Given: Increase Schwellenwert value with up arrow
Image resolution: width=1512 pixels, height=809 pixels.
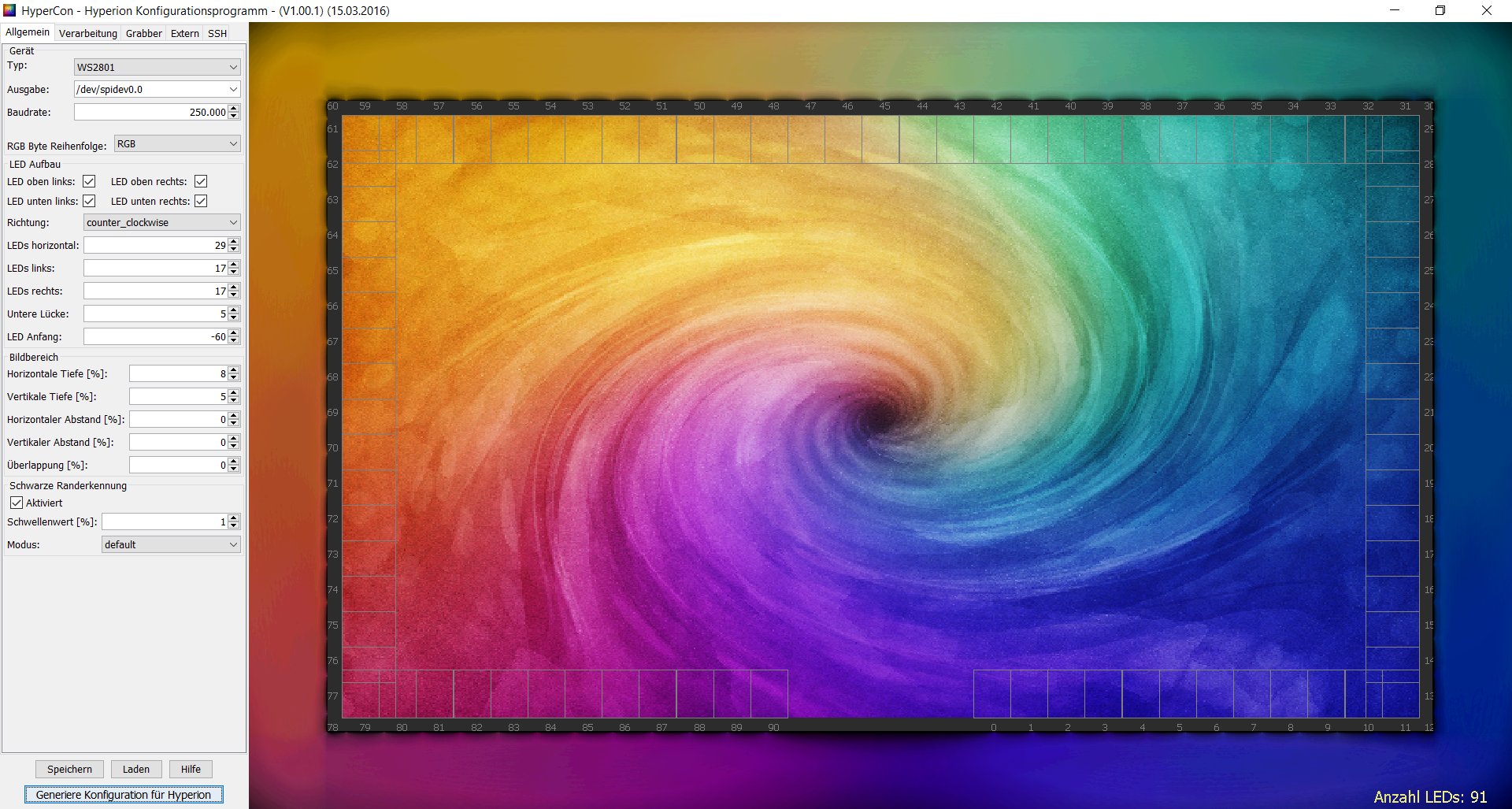Looking at the screenshot, I should click(234, 518).
